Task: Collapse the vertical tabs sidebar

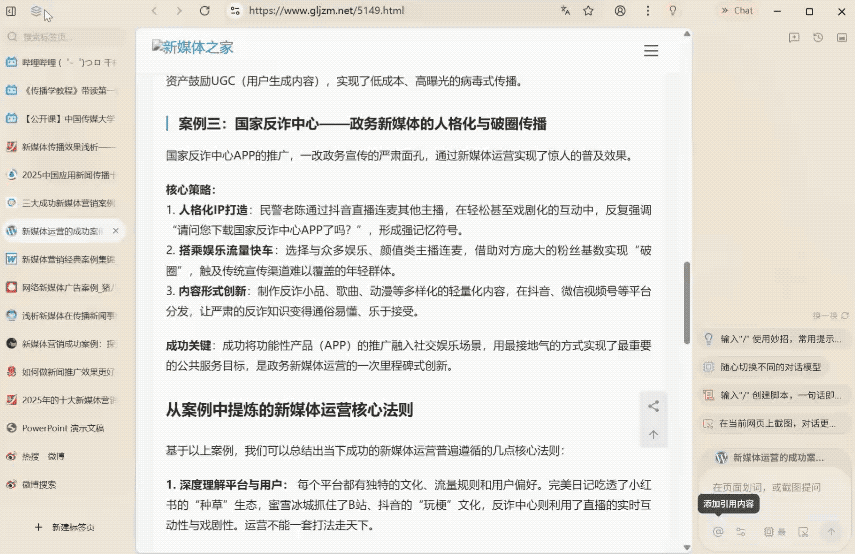Action: tap(11, 11)
